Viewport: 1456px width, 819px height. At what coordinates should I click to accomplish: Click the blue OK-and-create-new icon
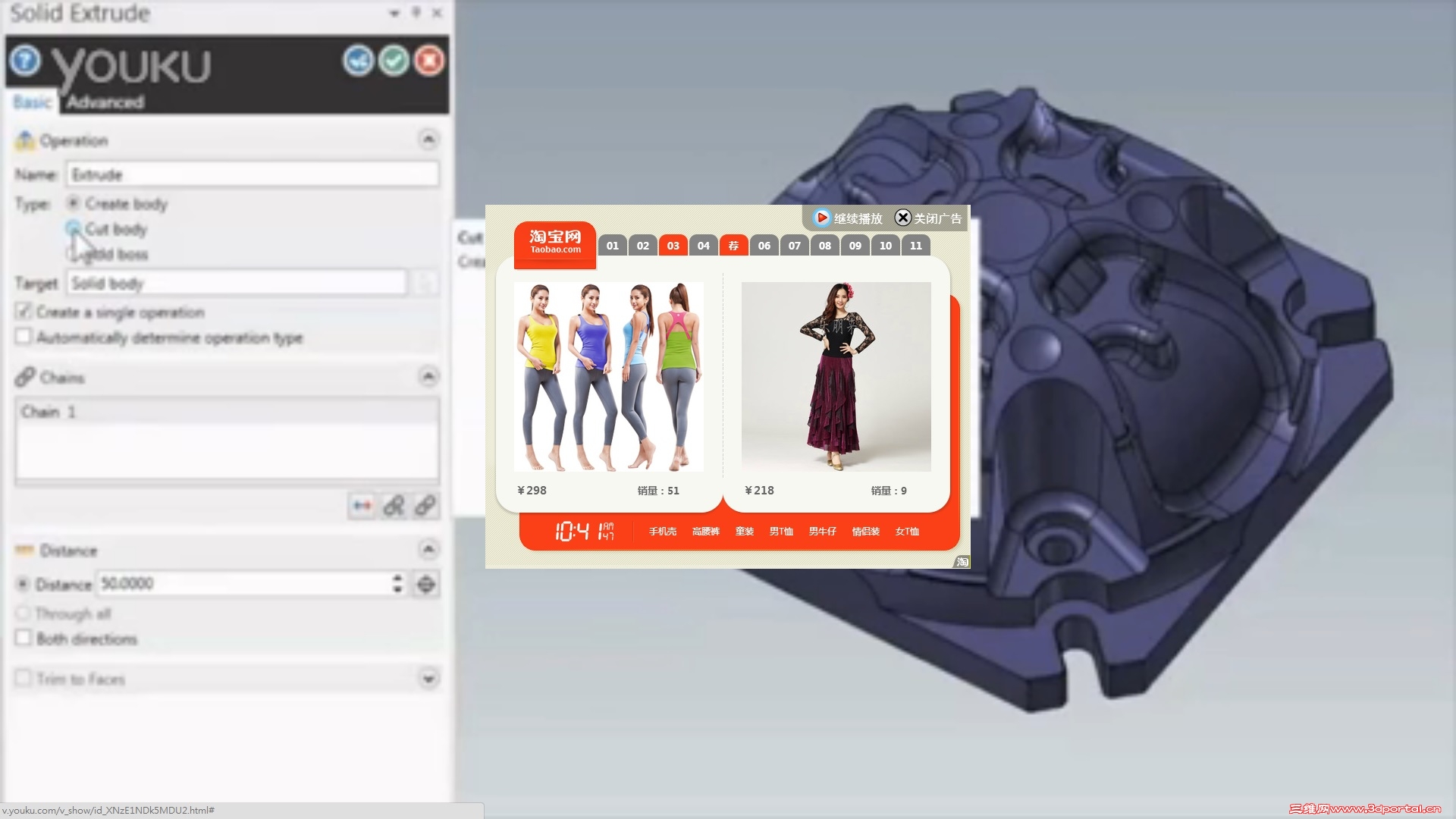pos(358,61)
